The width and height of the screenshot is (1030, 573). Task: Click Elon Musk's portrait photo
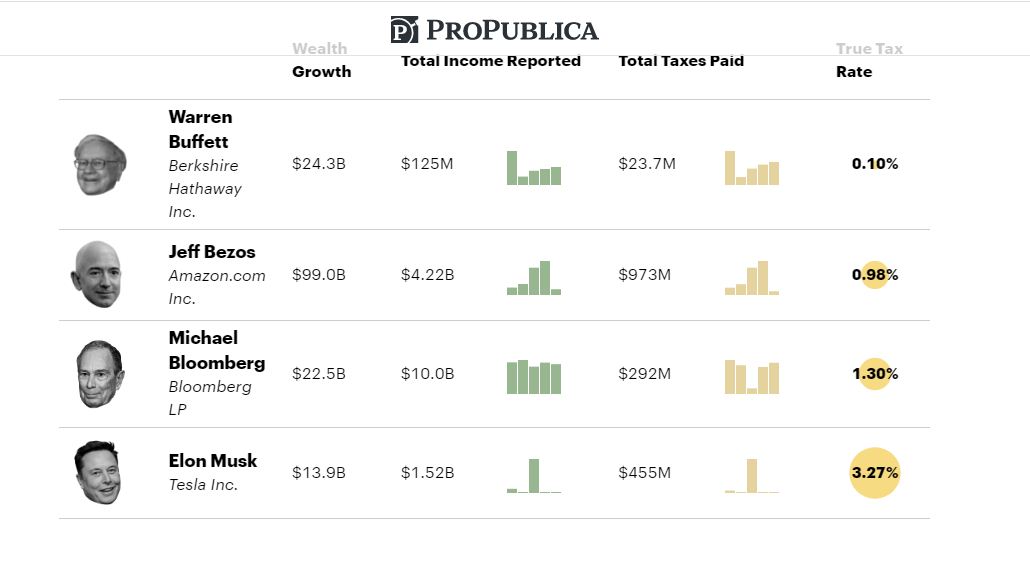[98, 472]
